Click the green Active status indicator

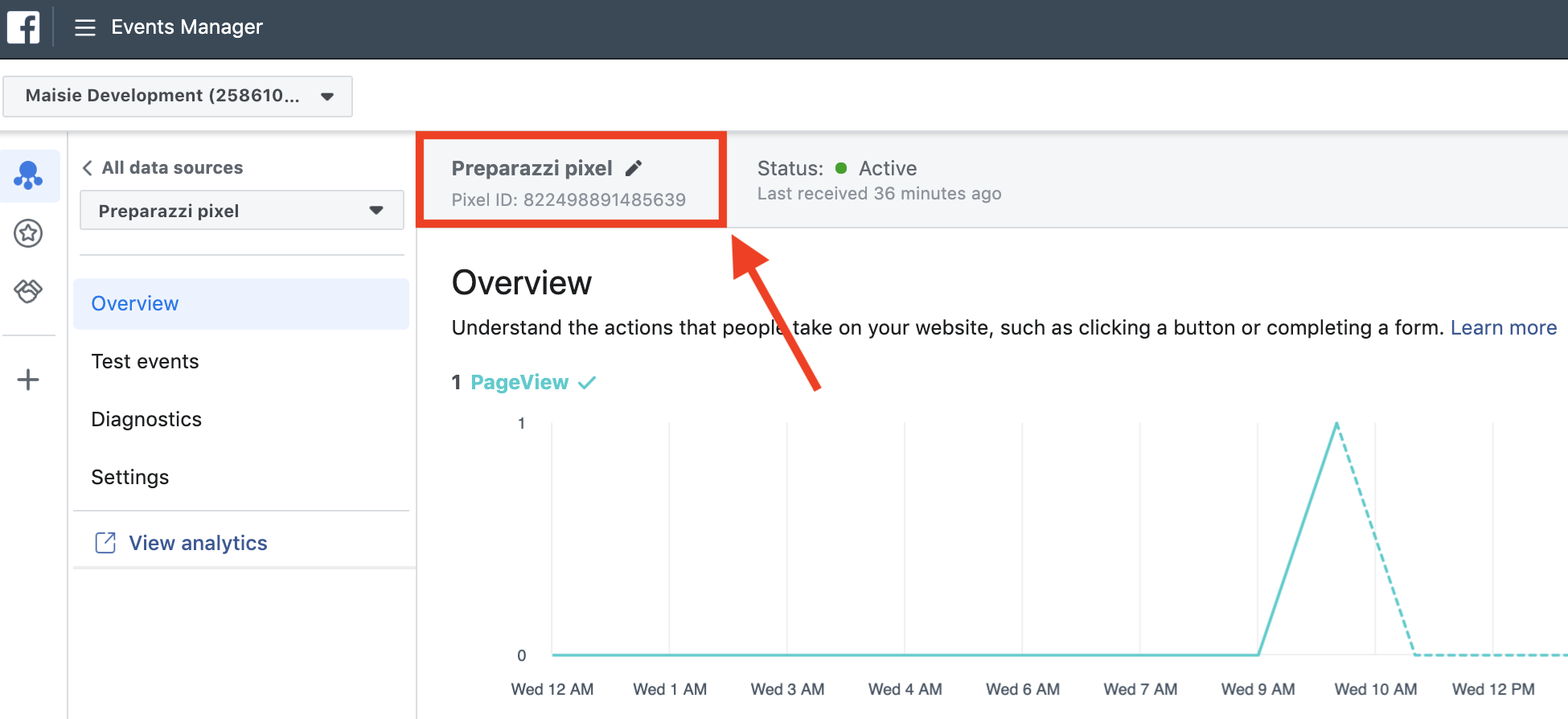841,168
